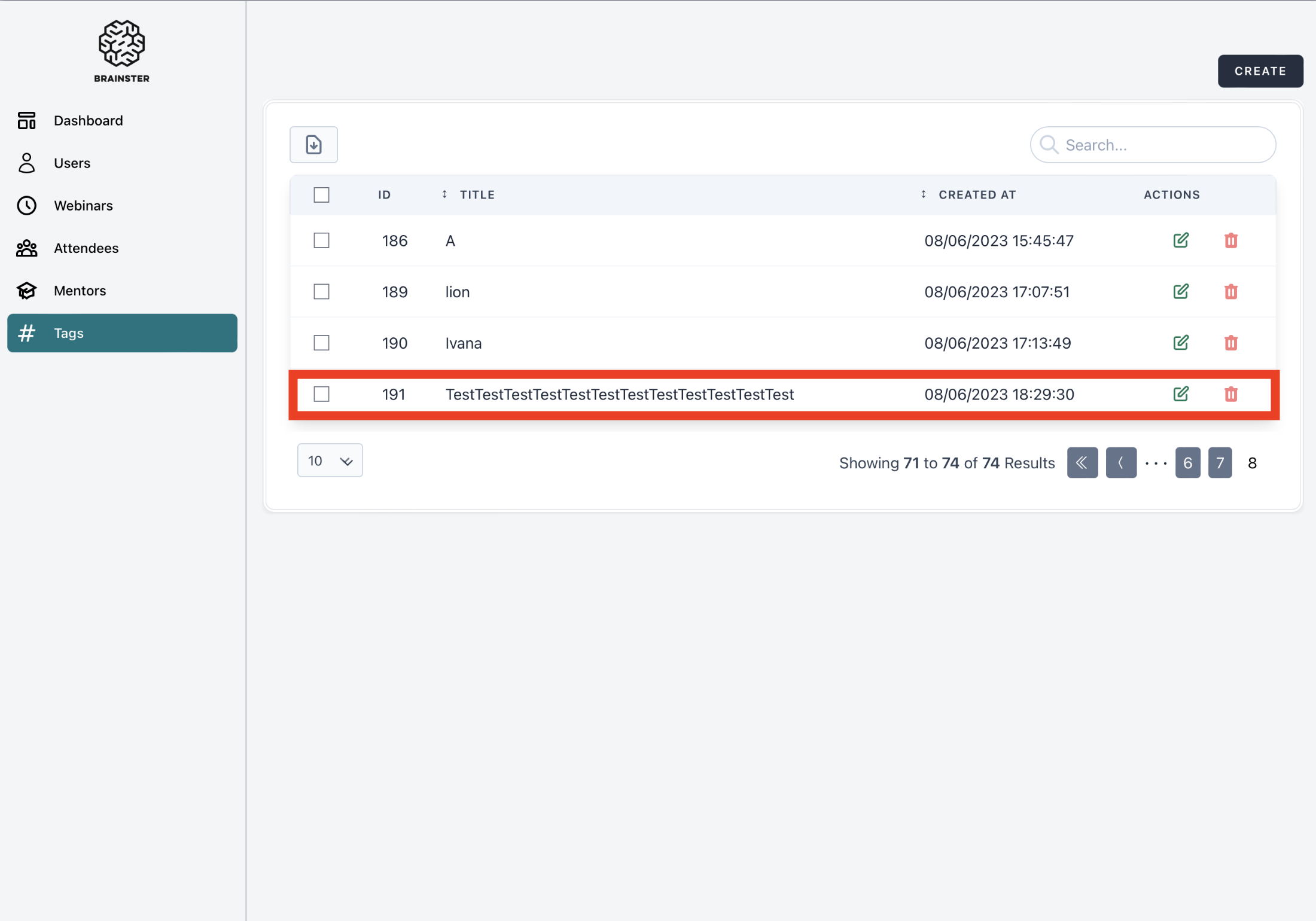Open the Webinars menu item

coord(83,206)
